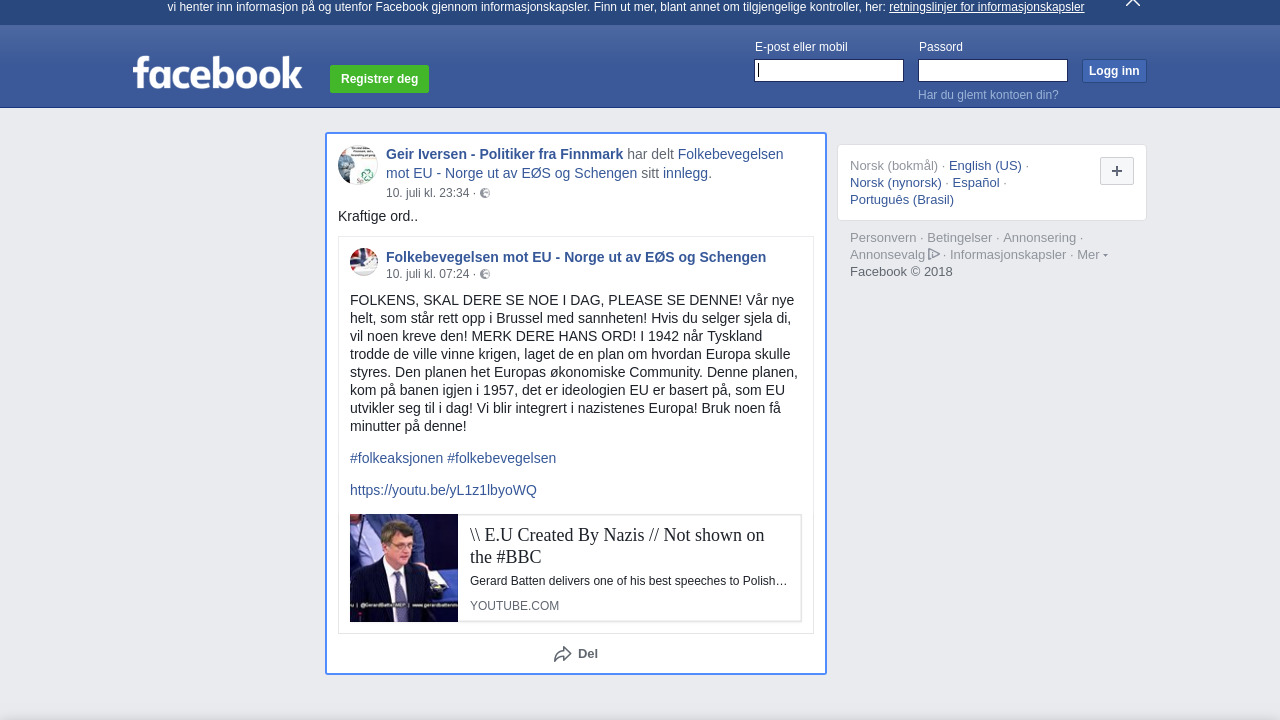
Task: Open the innlegg link in share header
Action: point(685,173)
